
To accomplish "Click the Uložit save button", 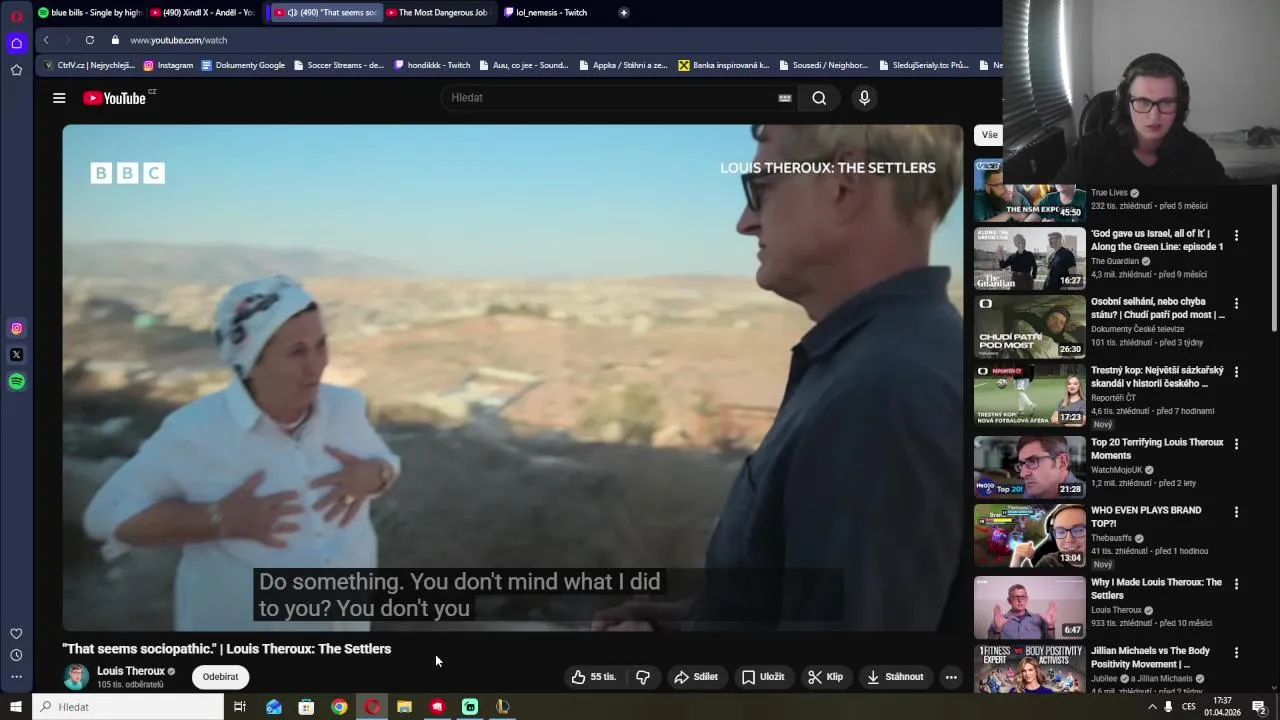I will tap(763, 677).
